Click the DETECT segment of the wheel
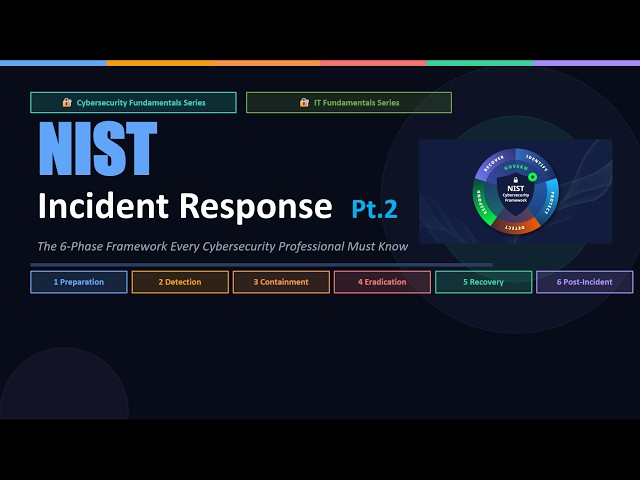 point(516,226)
